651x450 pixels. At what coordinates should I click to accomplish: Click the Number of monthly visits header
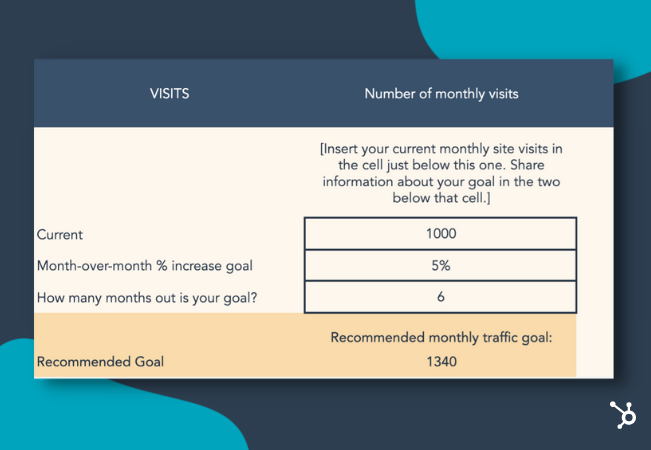pos(441,94)
